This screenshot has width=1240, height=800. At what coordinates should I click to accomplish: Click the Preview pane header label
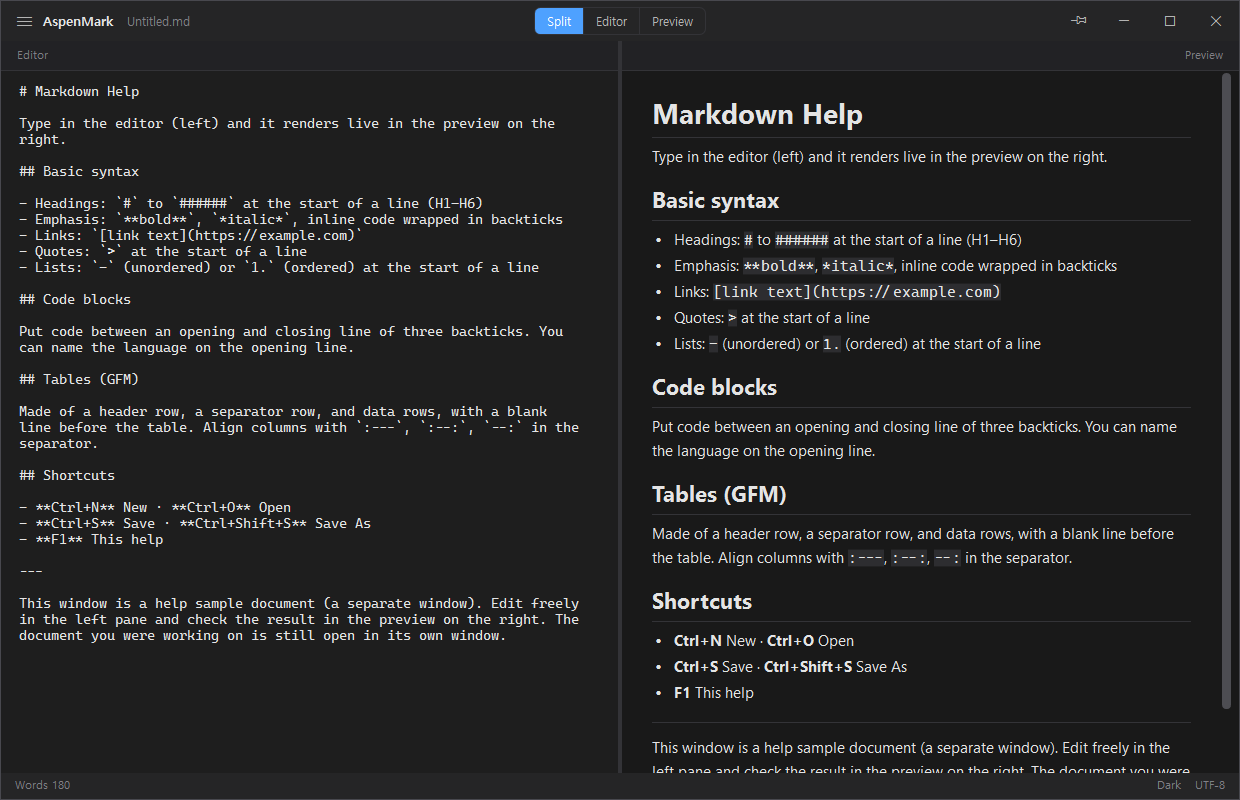coord(1204,55)
